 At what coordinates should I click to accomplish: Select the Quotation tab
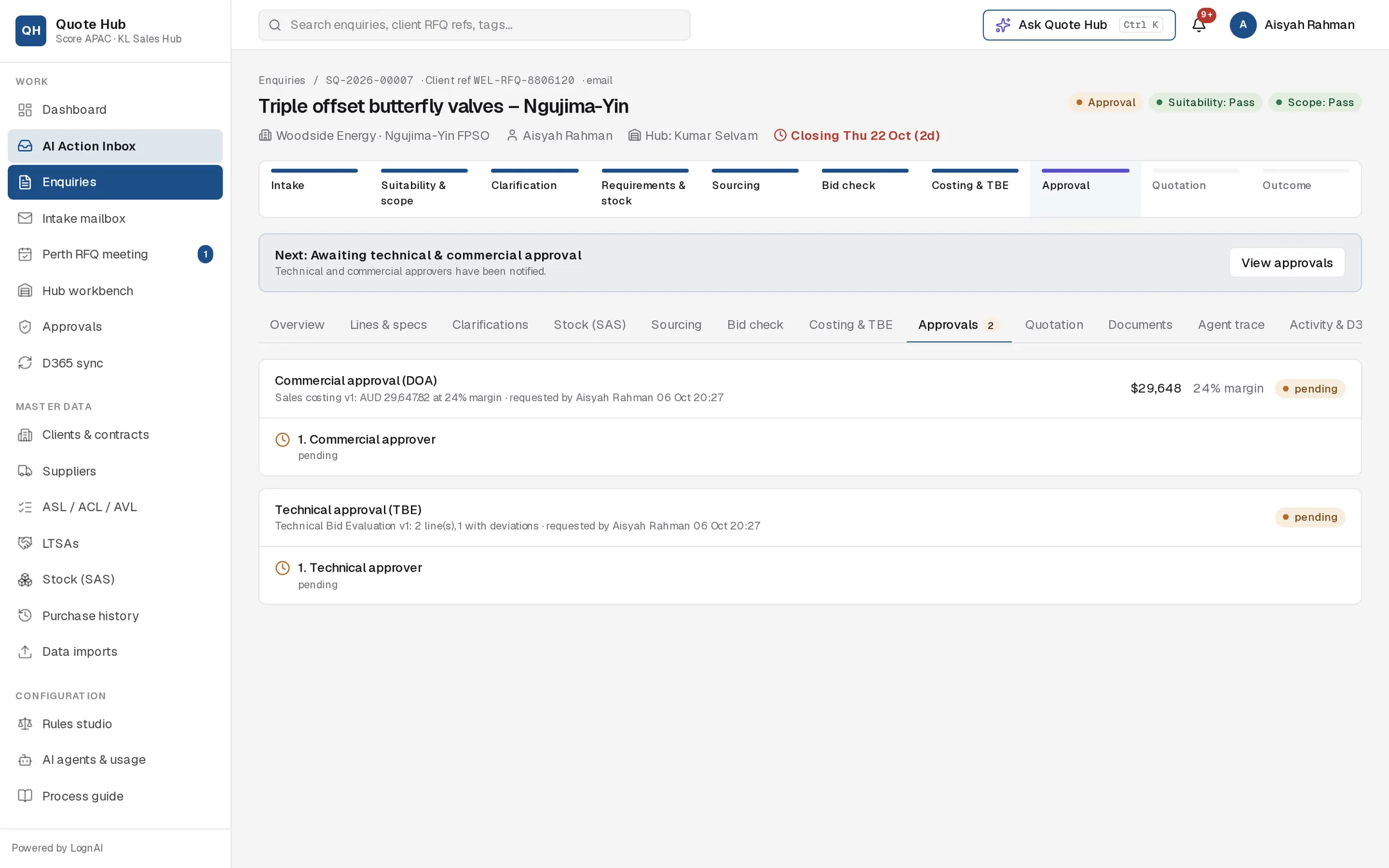point(1054,325)
